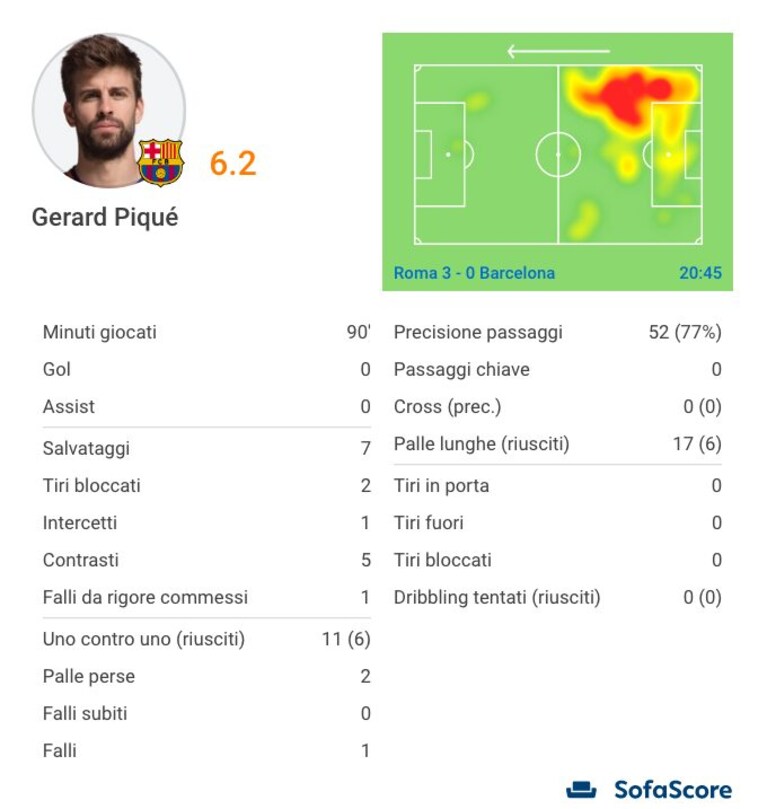The height and width of the screenshot is (809, 767).
Task: Click the Dribbling tentati (riusciti) row
Action: 558,597
